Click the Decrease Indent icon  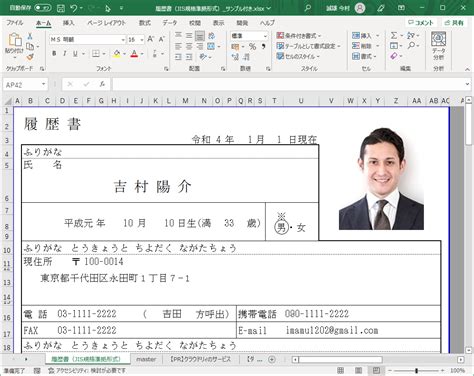tap(178, 57)
